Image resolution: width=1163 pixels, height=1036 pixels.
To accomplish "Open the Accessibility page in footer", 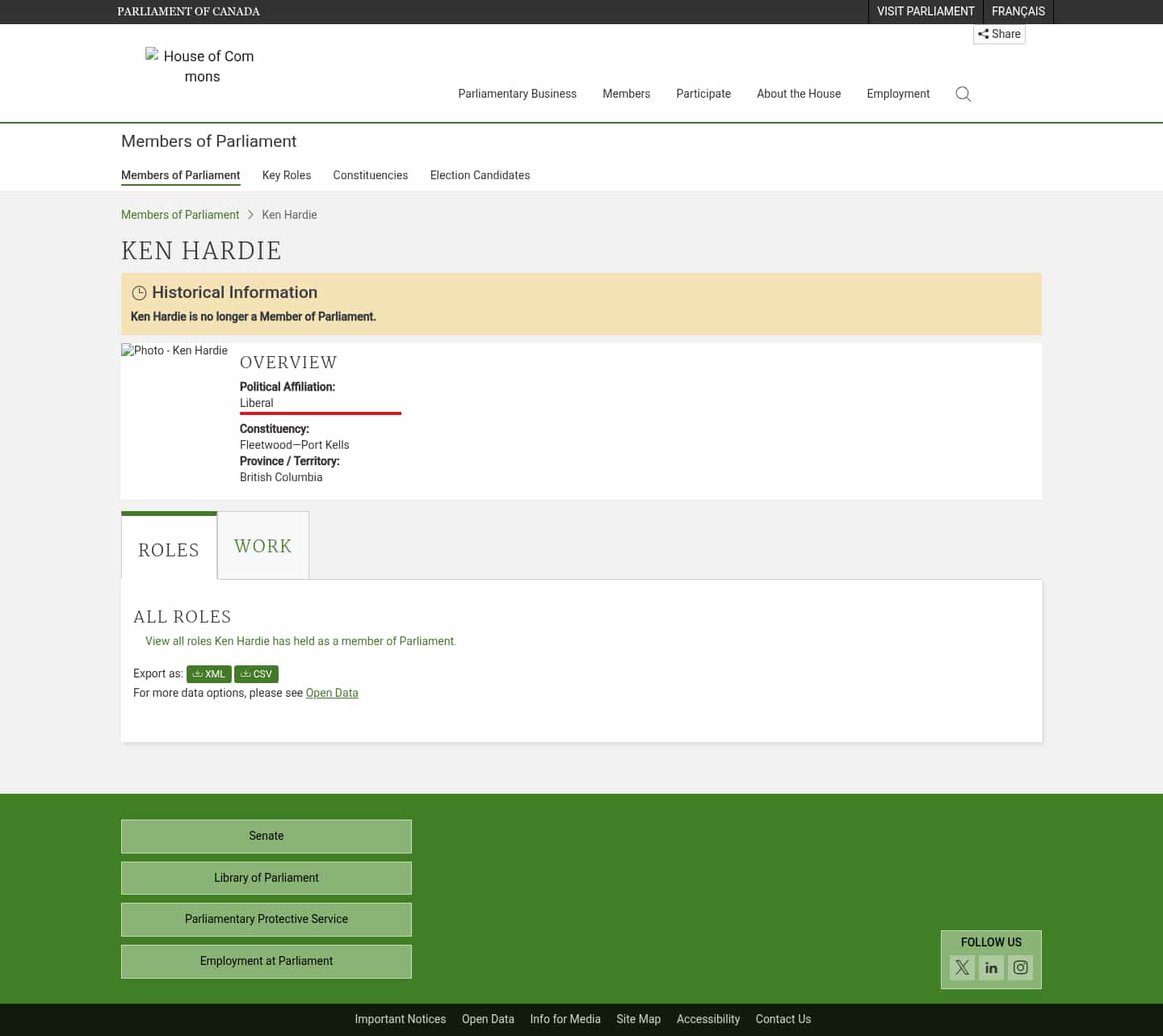I will (x=707, y=1019).
